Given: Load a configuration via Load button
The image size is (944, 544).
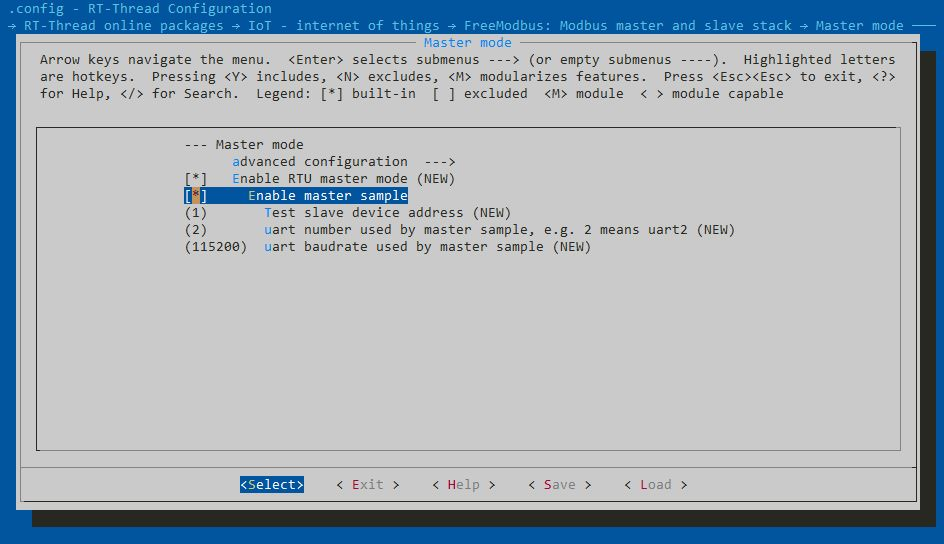Looking at the screenshot, I should (x=656, y=484).
